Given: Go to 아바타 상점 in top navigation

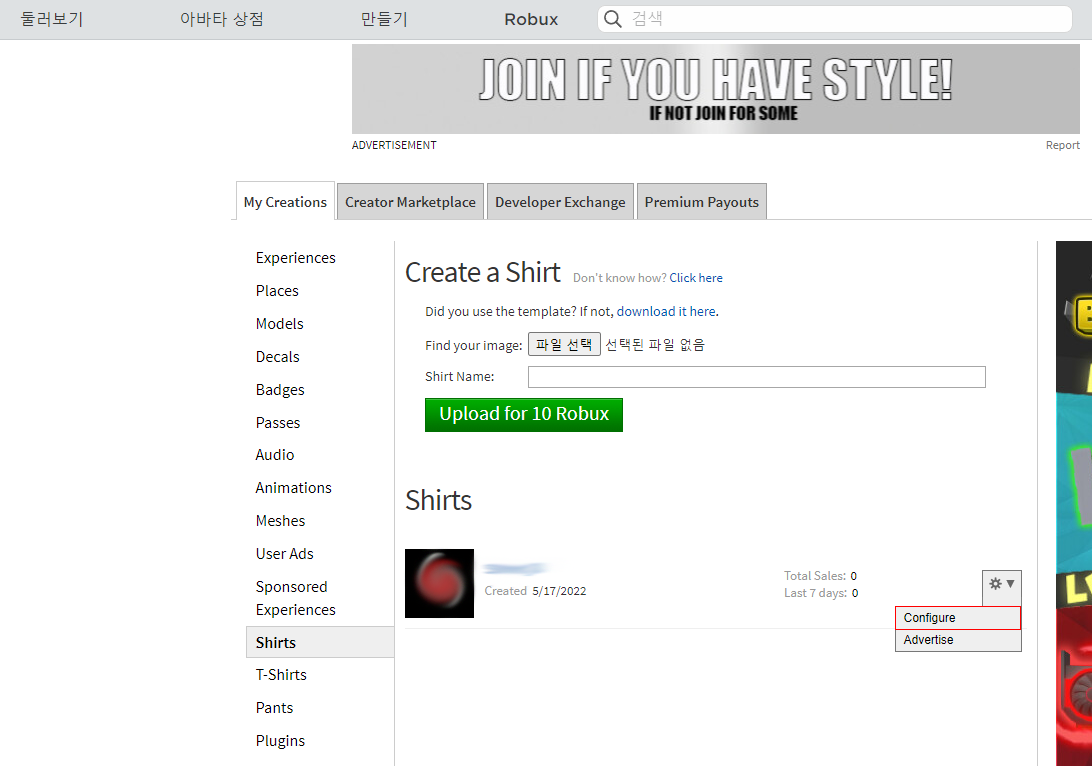Looking at the screenshot, I should click(221, 19).
